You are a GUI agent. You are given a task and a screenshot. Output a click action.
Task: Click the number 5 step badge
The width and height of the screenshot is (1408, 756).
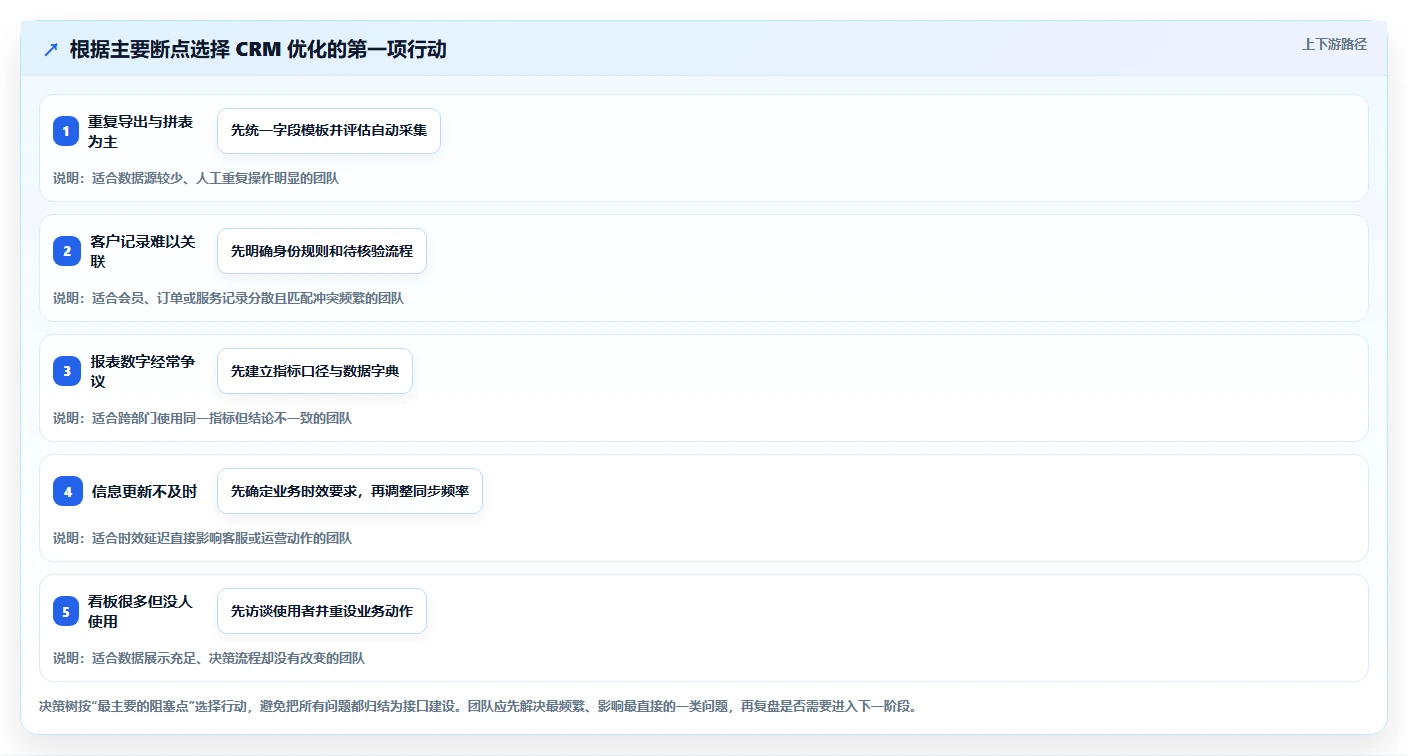click(66, 611)
